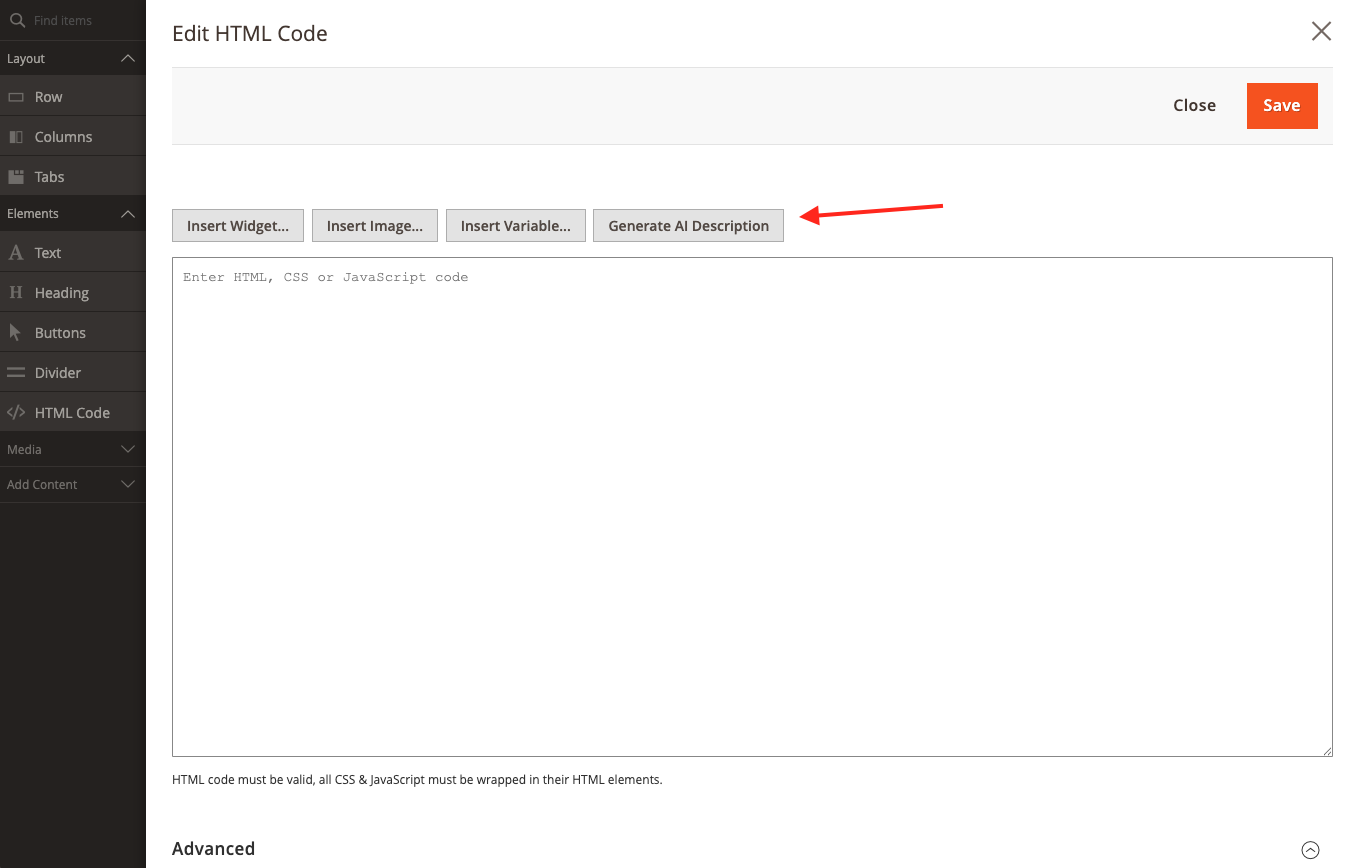Select the Divider element icon
This screenshot has width=1359, height=868.
point(16,373)
